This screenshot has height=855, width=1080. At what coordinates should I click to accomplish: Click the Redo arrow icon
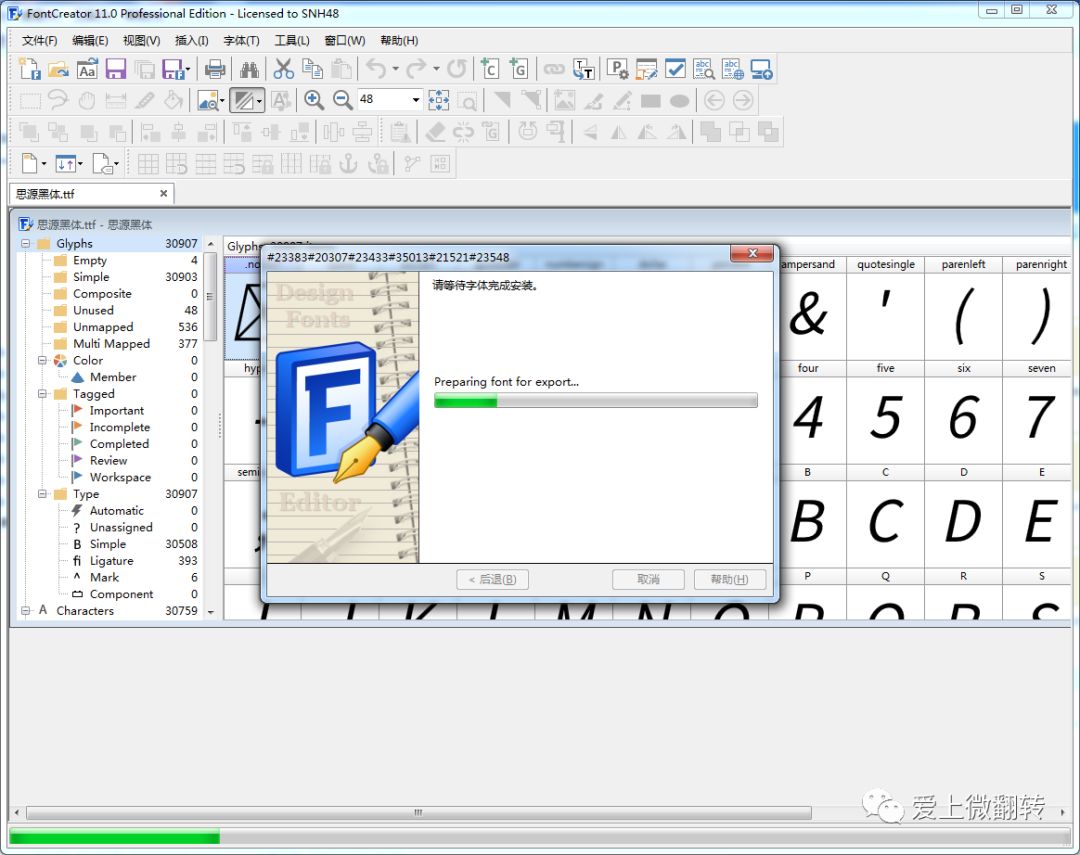coord(417,69)
